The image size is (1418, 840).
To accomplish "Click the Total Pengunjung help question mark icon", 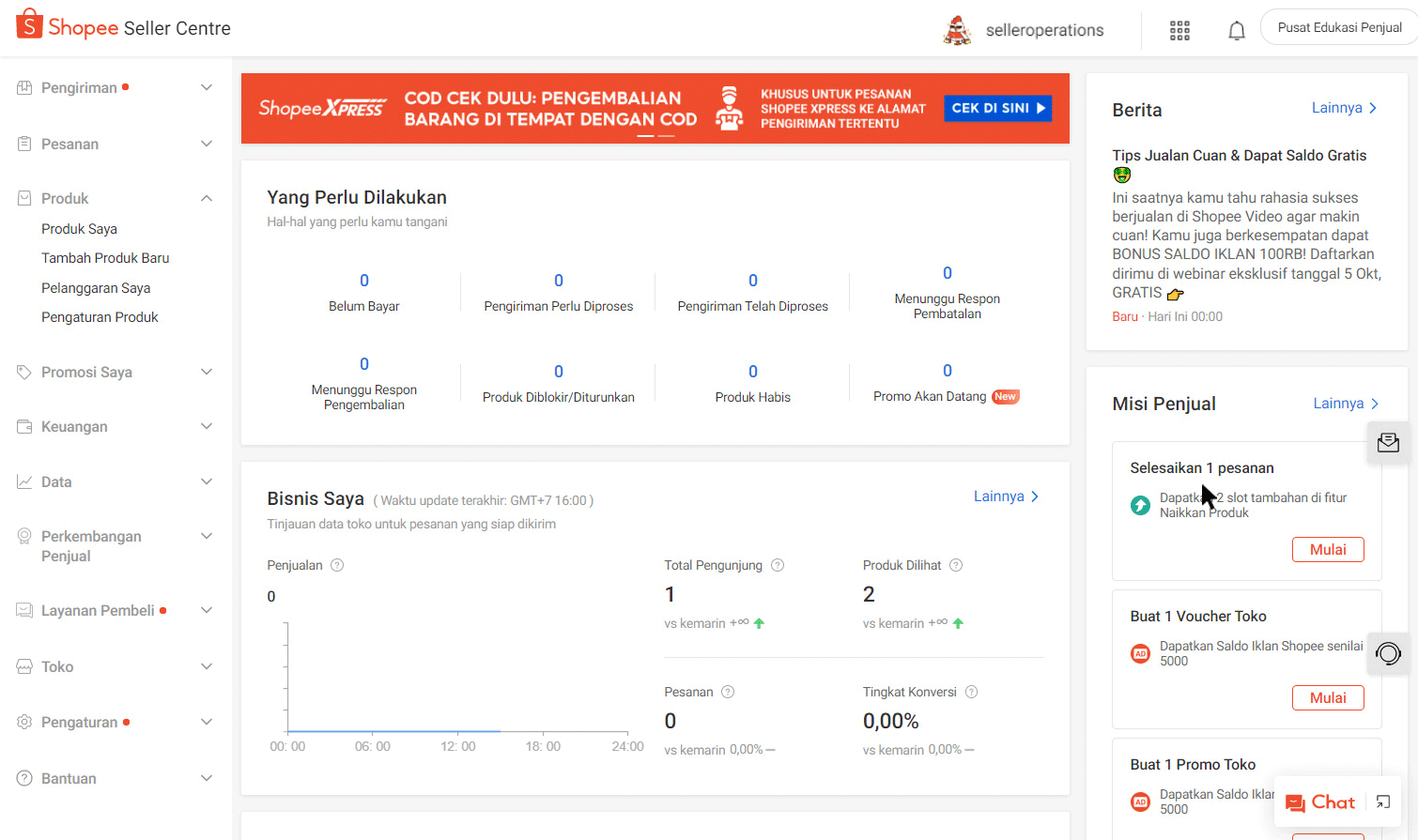I will click(x=777, y=564).
